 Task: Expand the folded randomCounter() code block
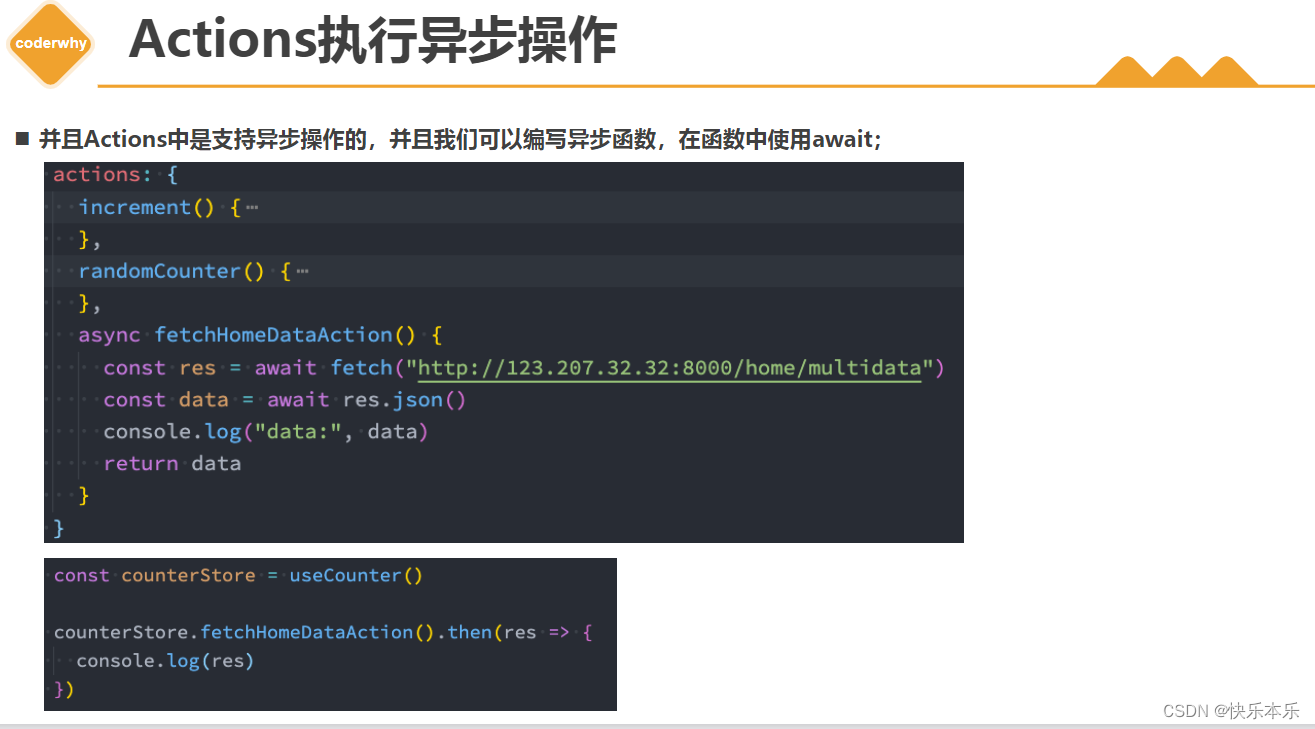coord(302,272)
